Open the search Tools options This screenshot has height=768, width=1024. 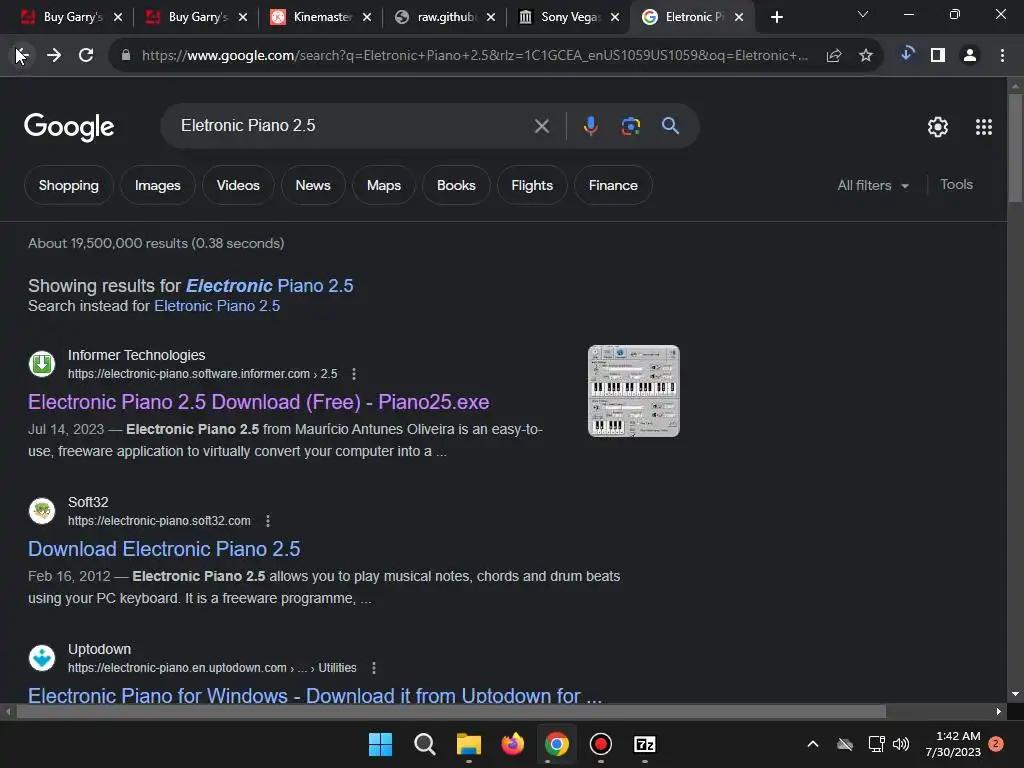[x=956, y=185]
